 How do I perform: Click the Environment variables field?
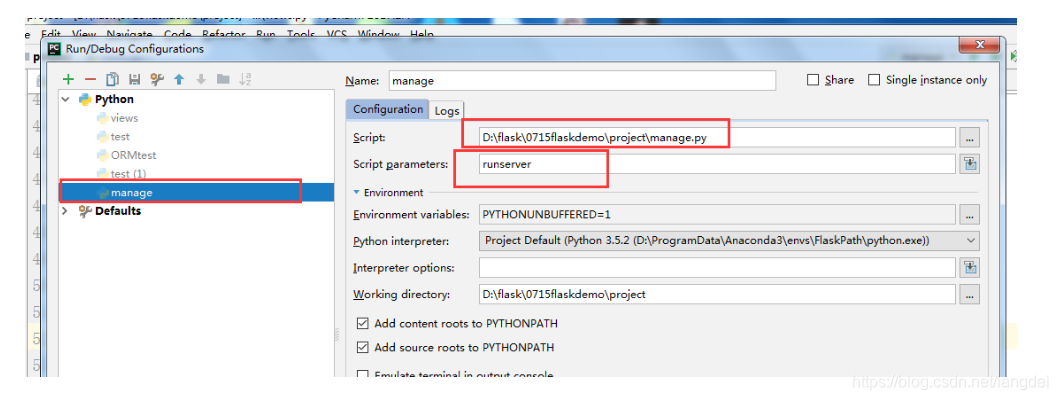pos(717,215)
